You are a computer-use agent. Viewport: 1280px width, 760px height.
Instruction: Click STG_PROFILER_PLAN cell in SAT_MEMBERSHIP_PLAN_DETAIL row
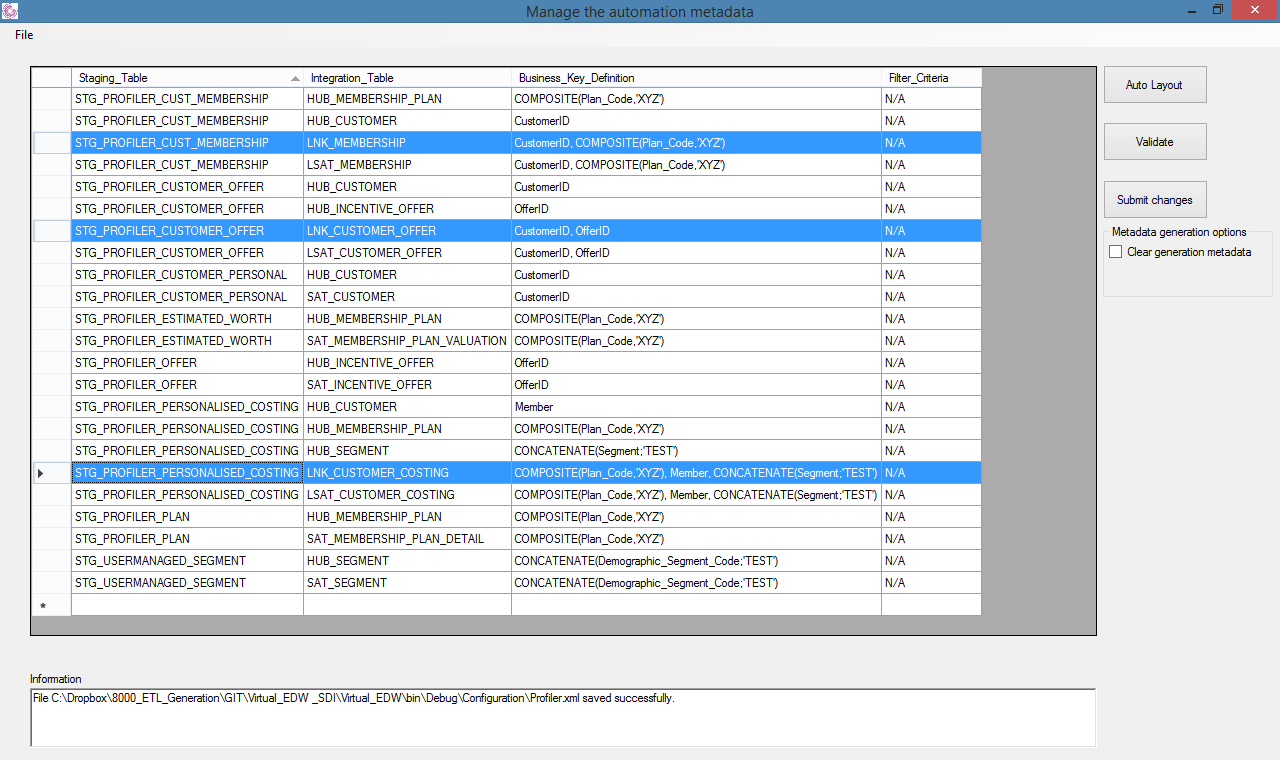click(x=187, y=539)
